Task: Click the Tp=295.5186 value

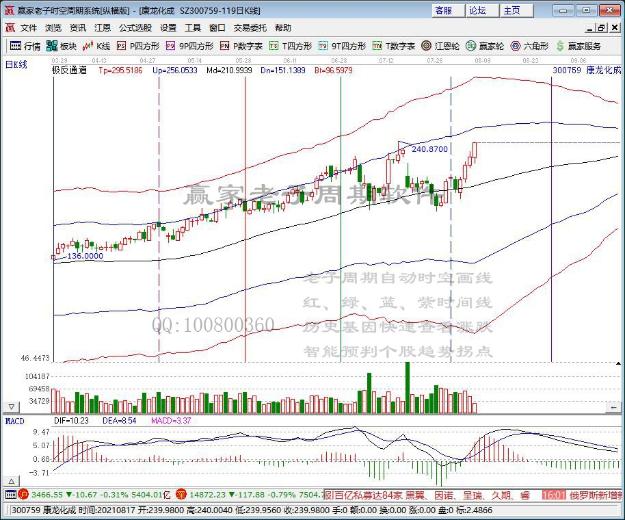Action: click(x=120, y=71)
